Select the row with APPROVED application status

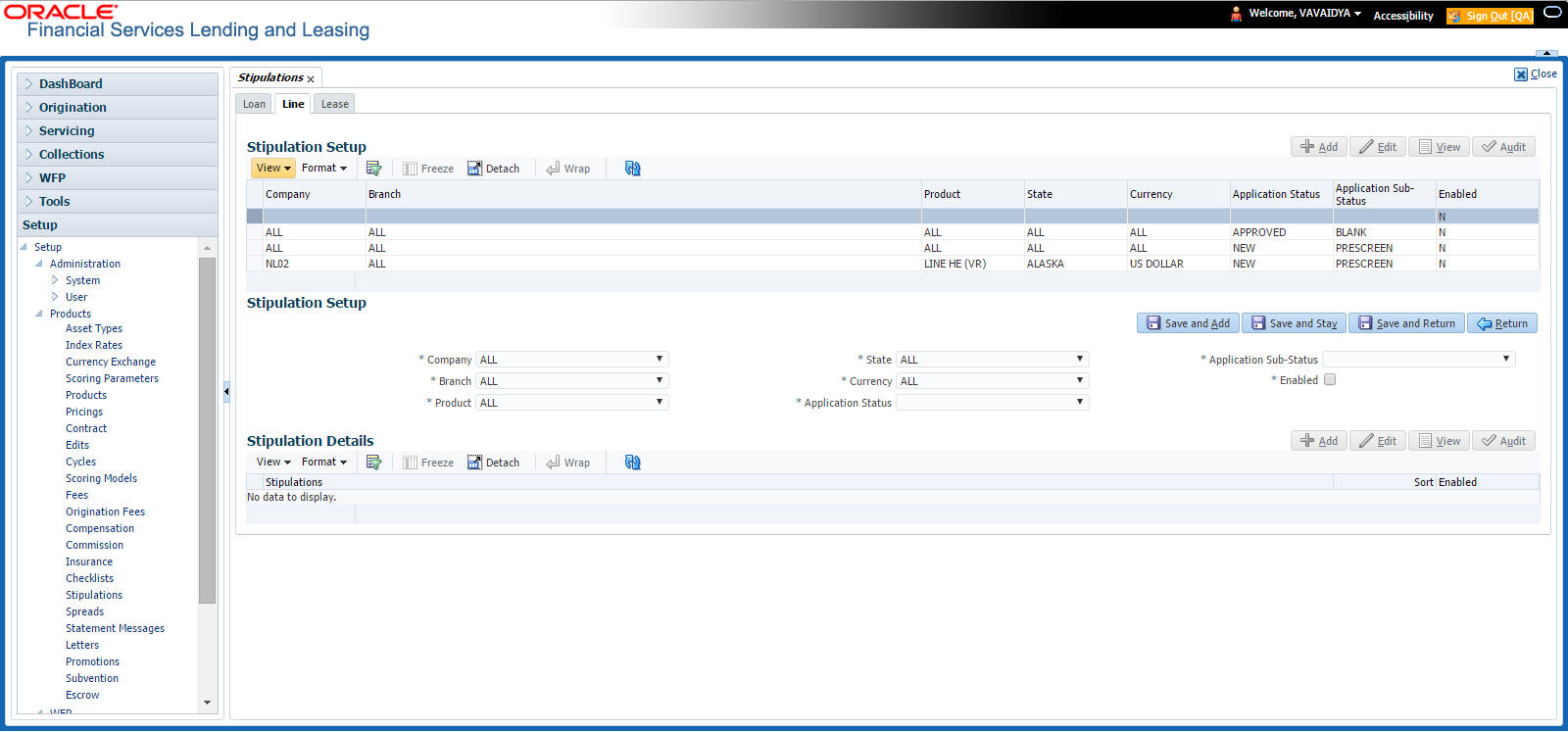(x=893, y=232)
